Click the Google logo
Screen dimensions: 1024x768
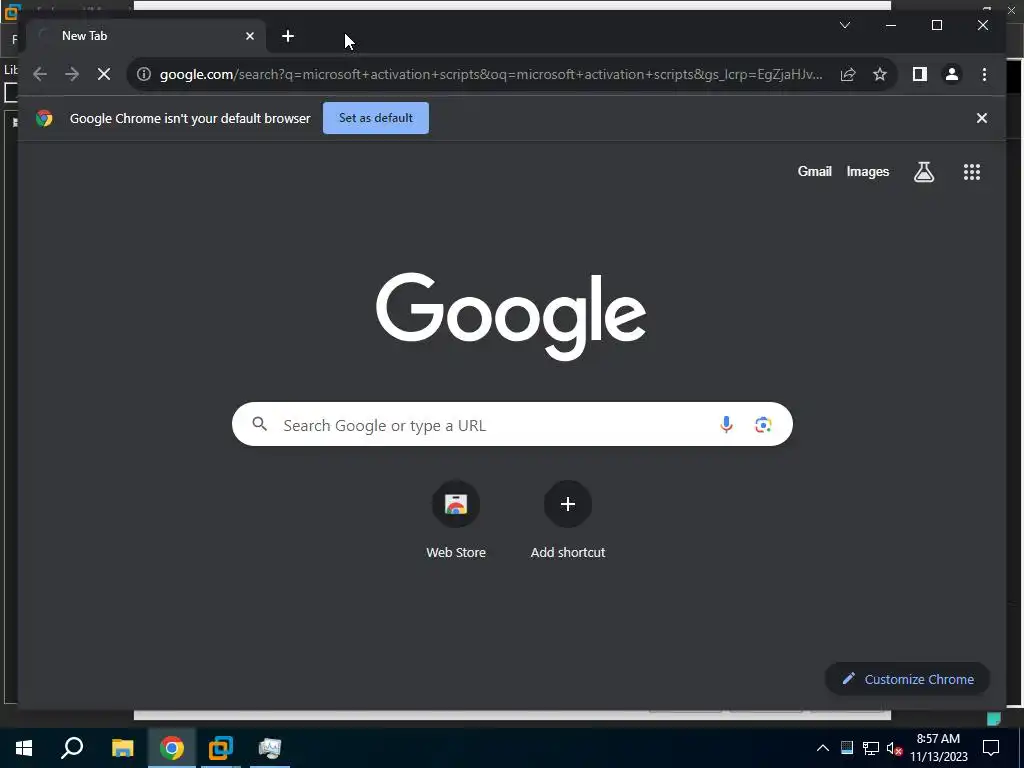(511, 316)
